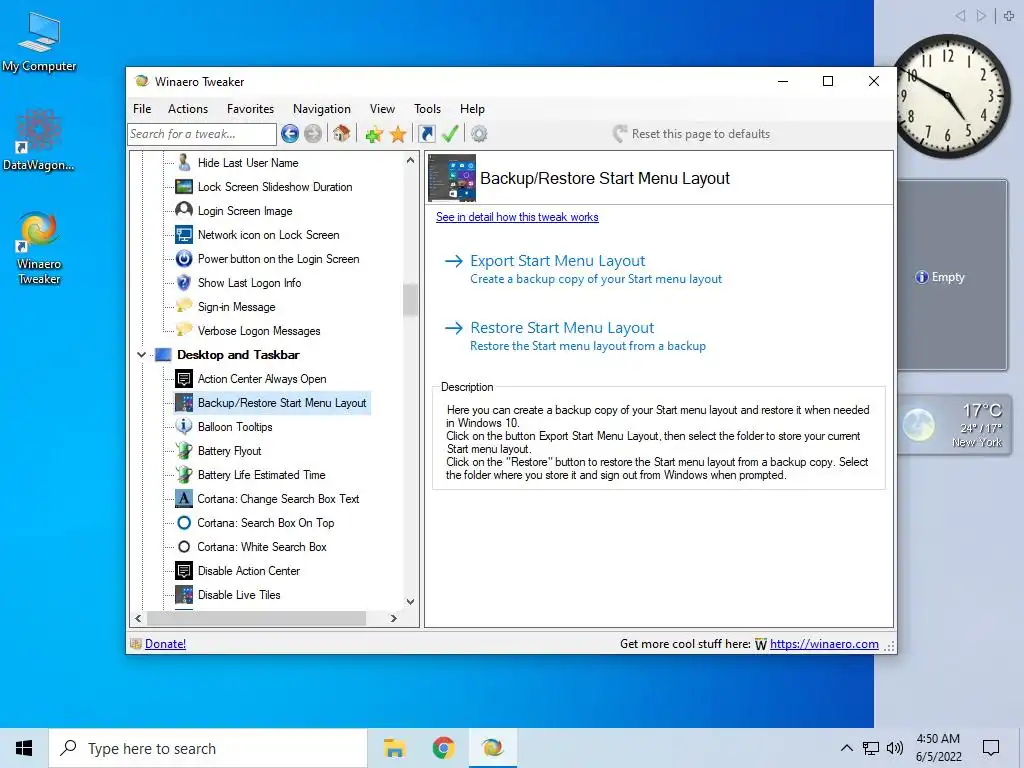The width and height of the screenshot is (1024, 768).
Task: Open the File menu
Action: click(142, 109)
